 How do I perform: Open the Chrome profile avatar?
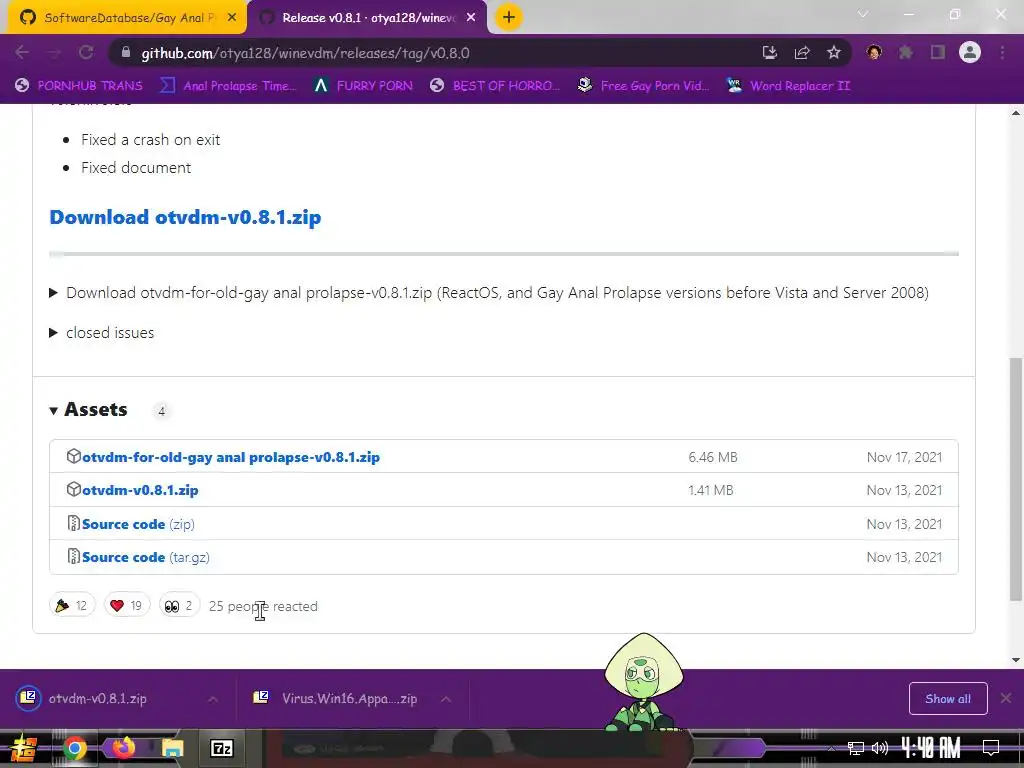970,52
